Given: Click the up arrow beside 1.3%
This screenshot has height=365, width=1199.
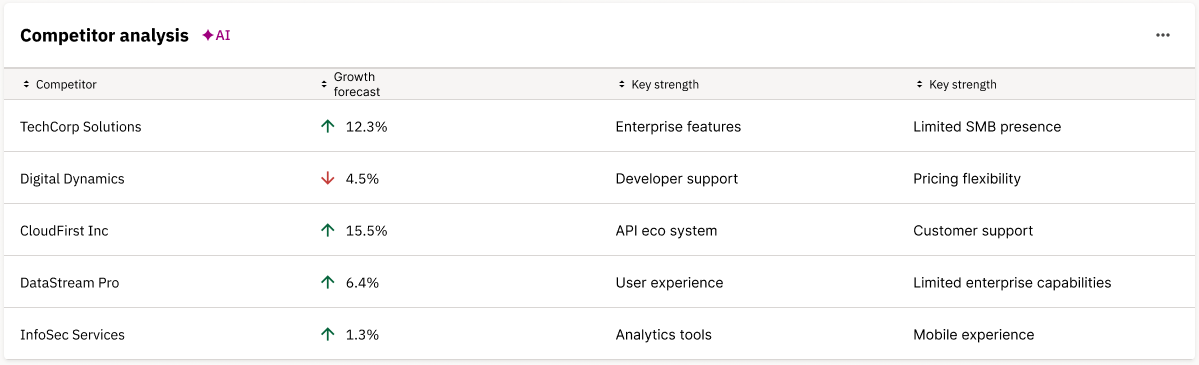Looking at the screenshot, I should (x=327, y=334).
